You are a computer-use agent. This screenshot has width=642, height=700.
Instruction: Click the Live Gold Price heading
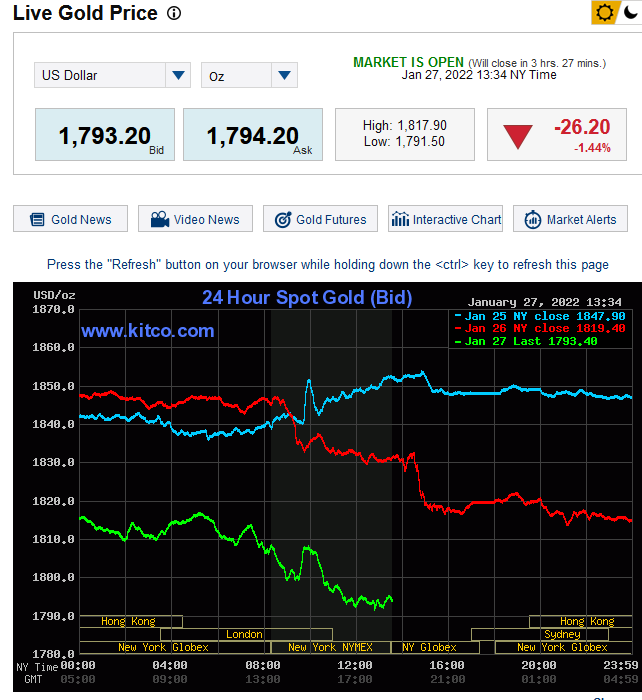tap(85, 13)
